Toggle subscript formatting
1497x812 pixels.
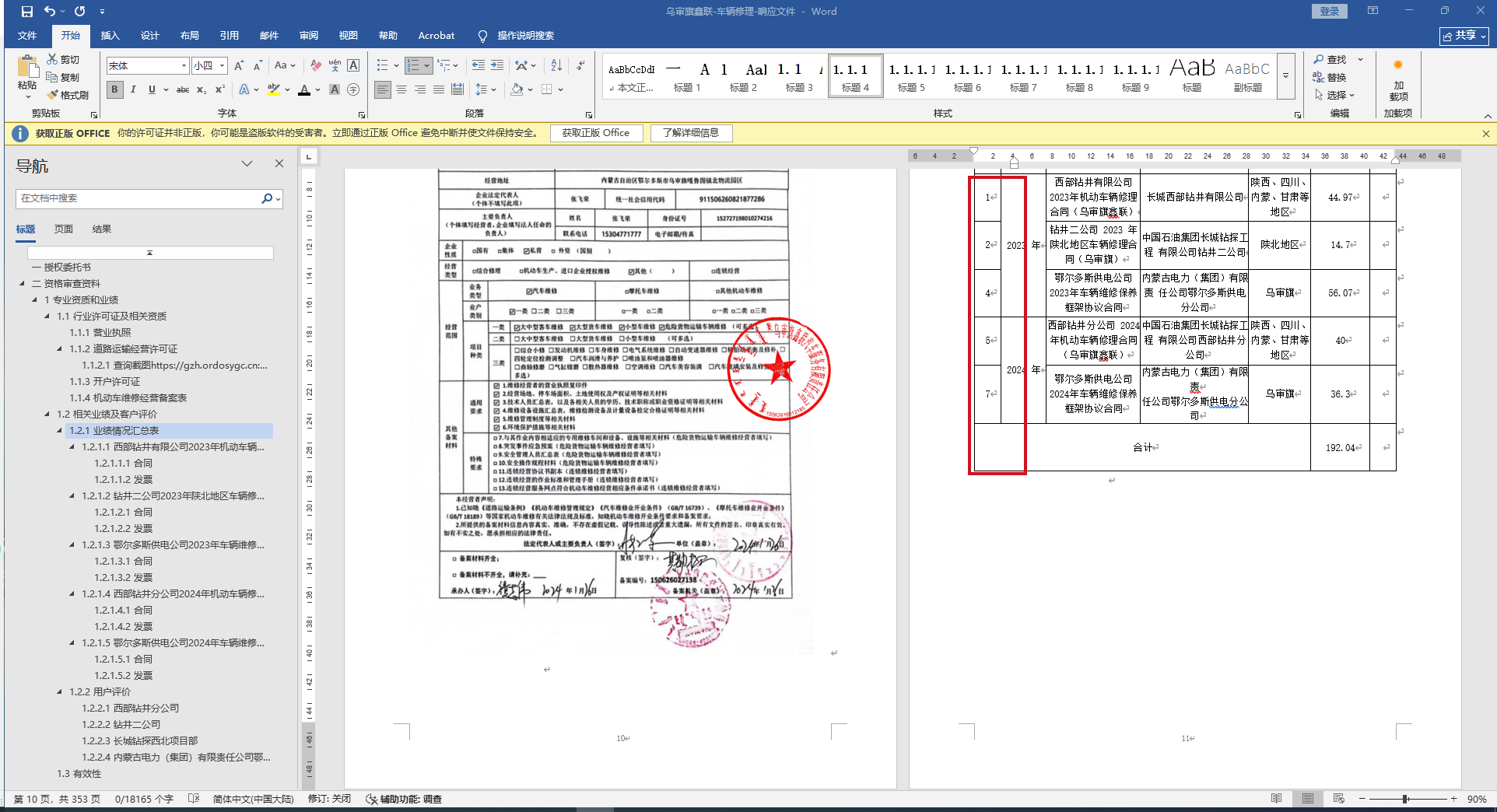point(202,89)
